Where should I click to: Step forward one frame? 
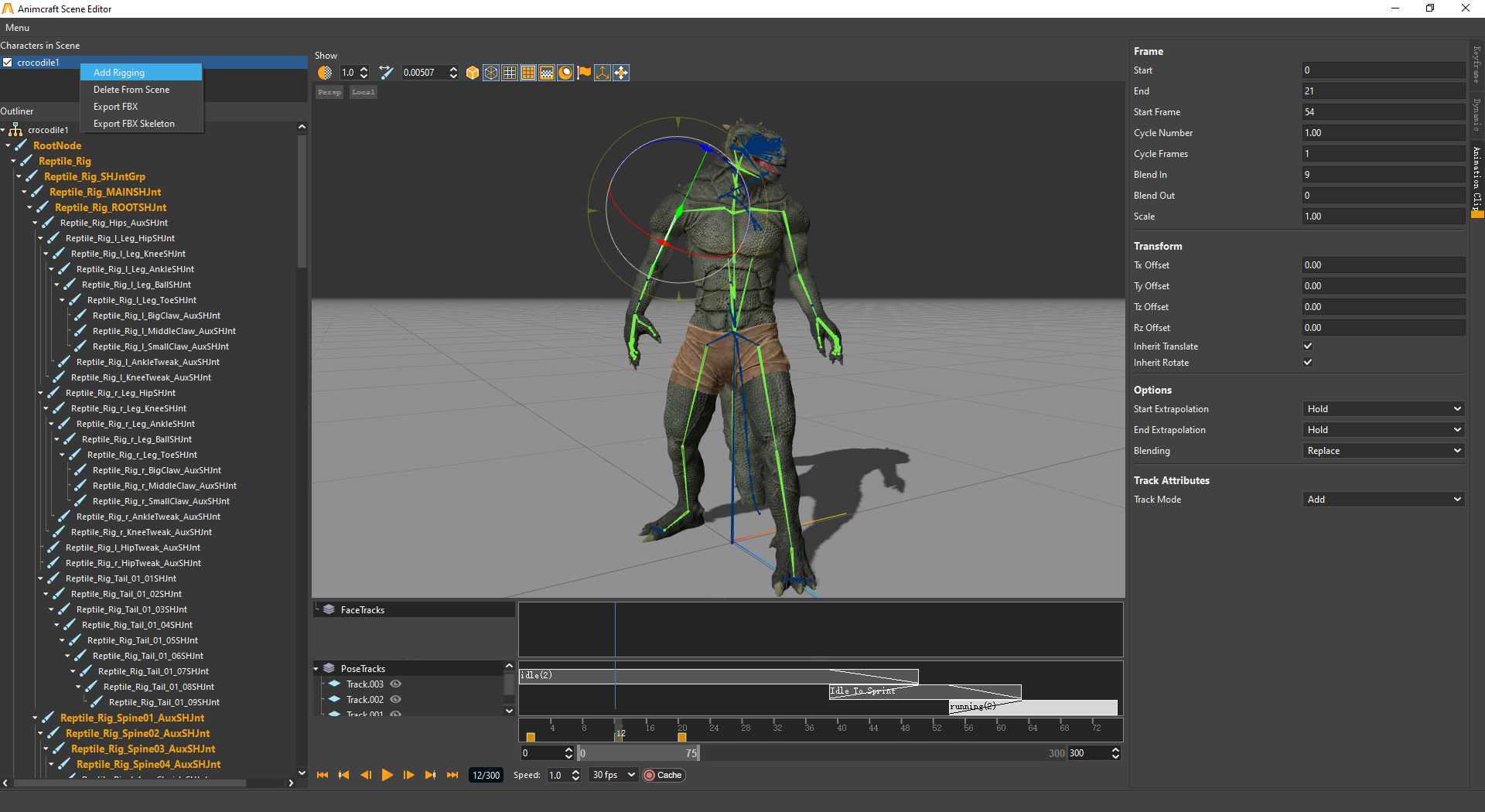tap(409, 775)
